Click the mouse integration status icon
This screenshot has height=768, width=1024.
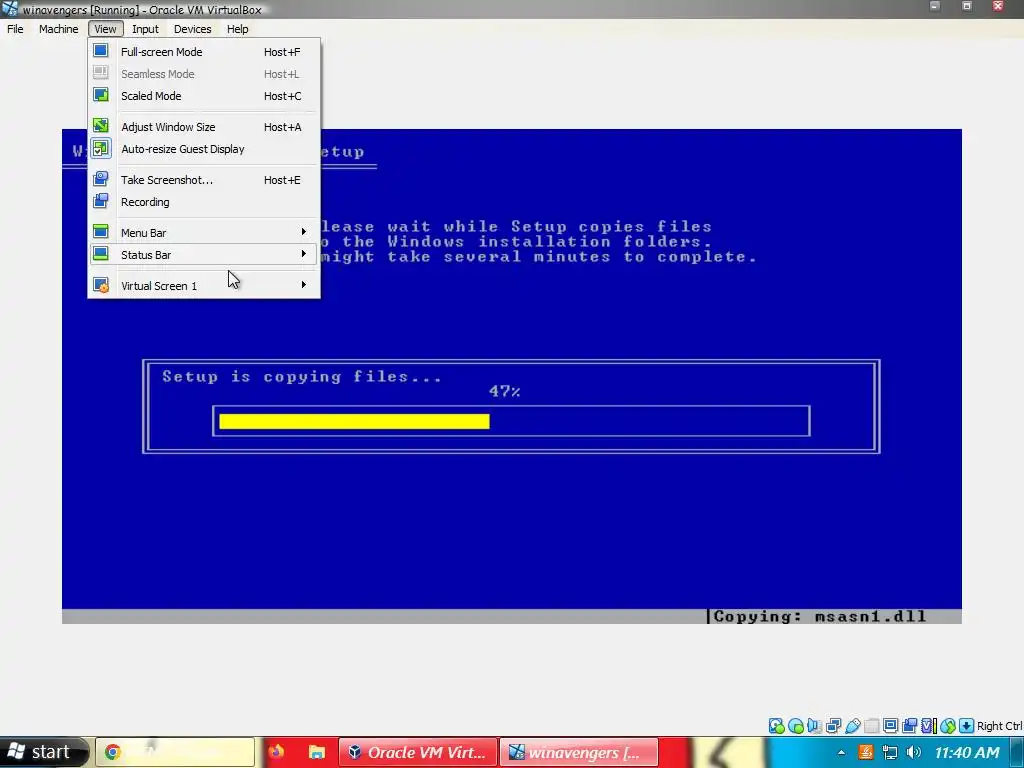point(948,726)
